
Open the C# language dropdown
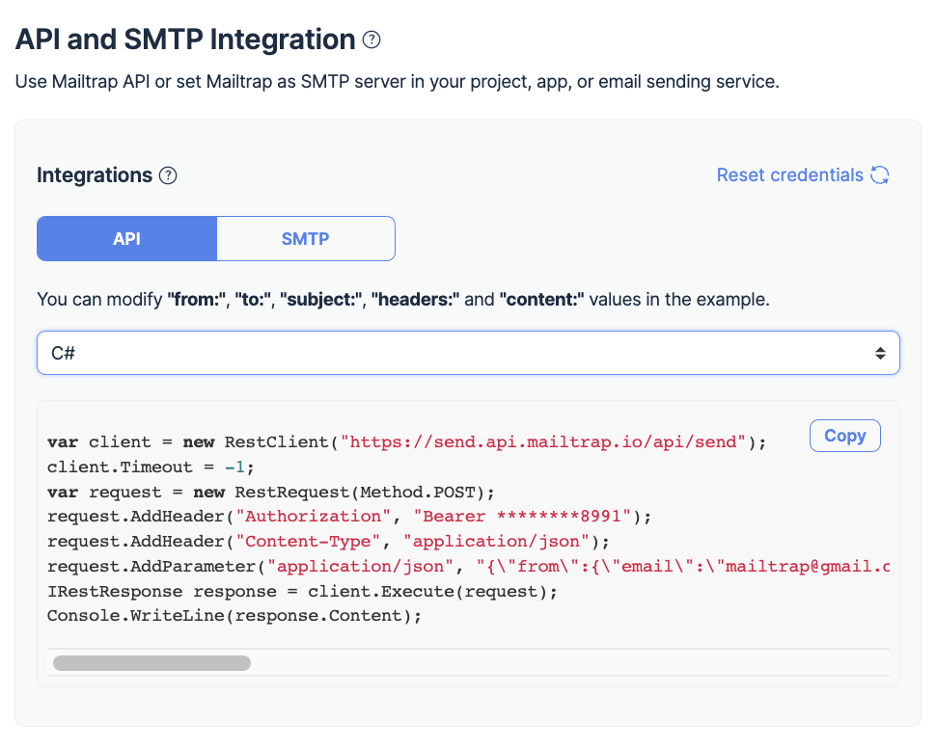[x=468, y=353]
